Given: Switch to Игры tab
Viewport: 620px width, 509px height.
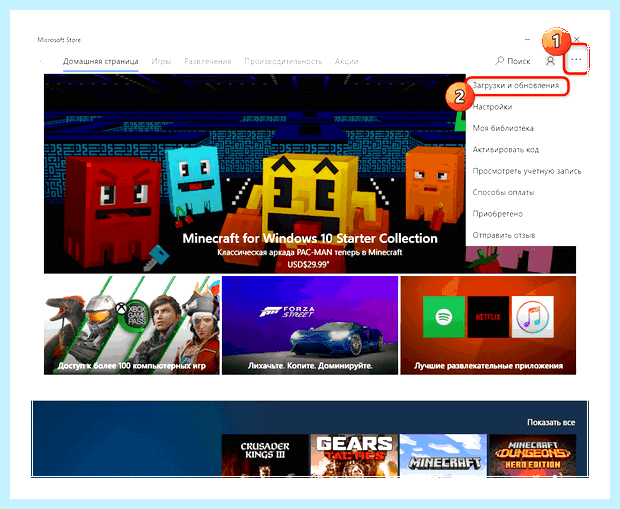Looking at the screenshot, I should 161,61.
